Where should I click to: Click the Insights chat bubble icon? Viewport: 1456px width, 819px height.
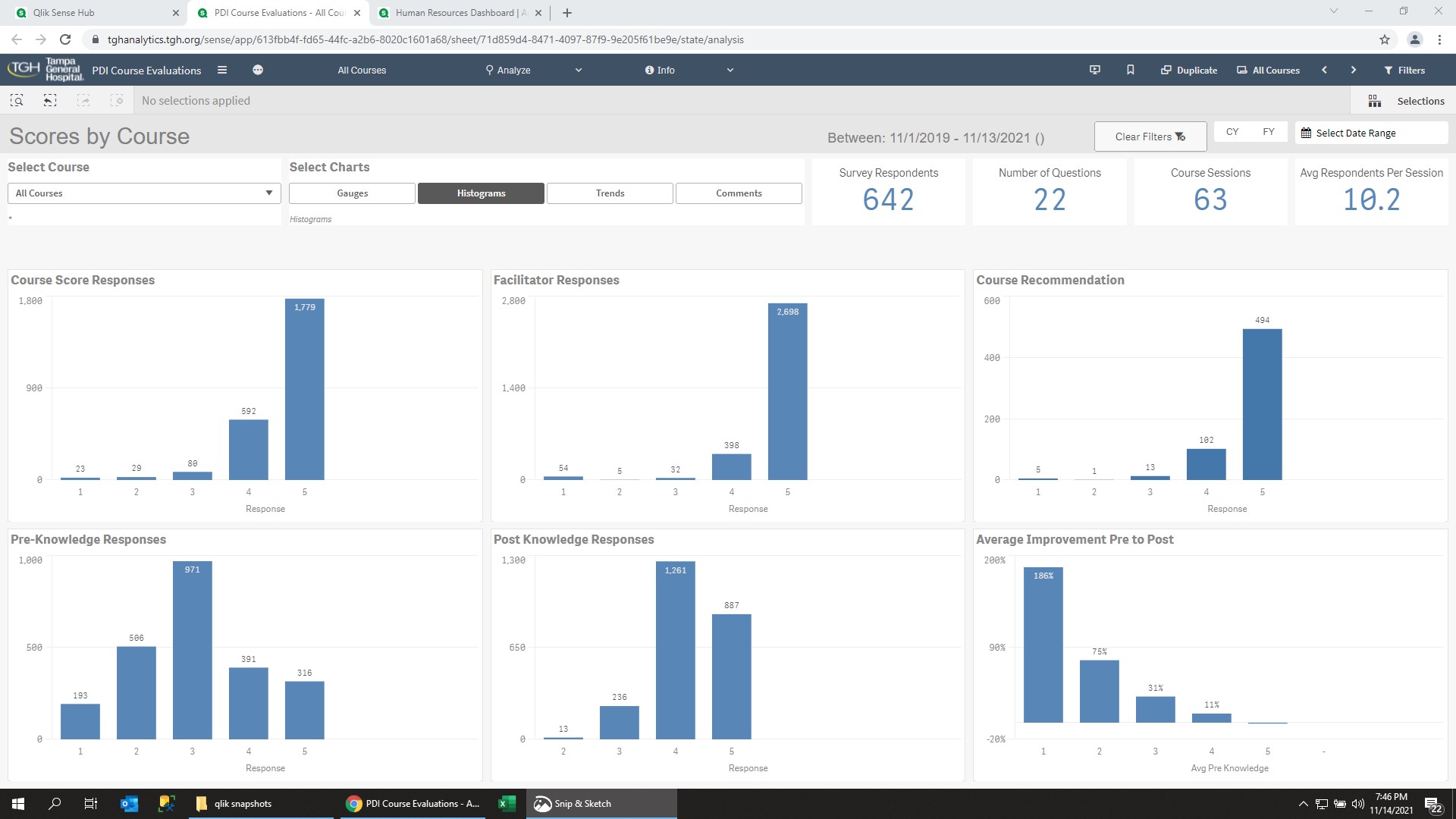[258, 69]
